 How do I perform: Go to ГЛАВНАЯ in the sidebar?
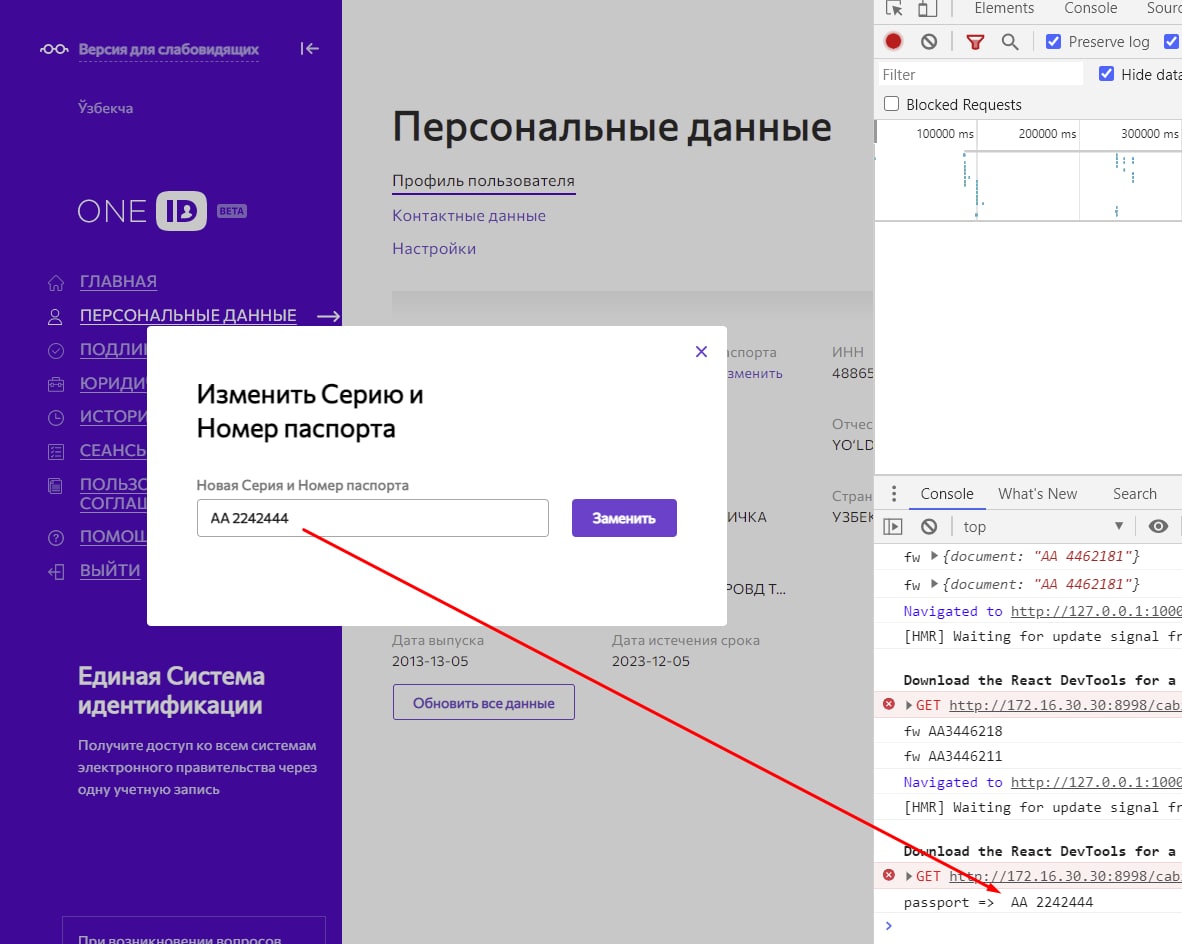tap(118, 282)
